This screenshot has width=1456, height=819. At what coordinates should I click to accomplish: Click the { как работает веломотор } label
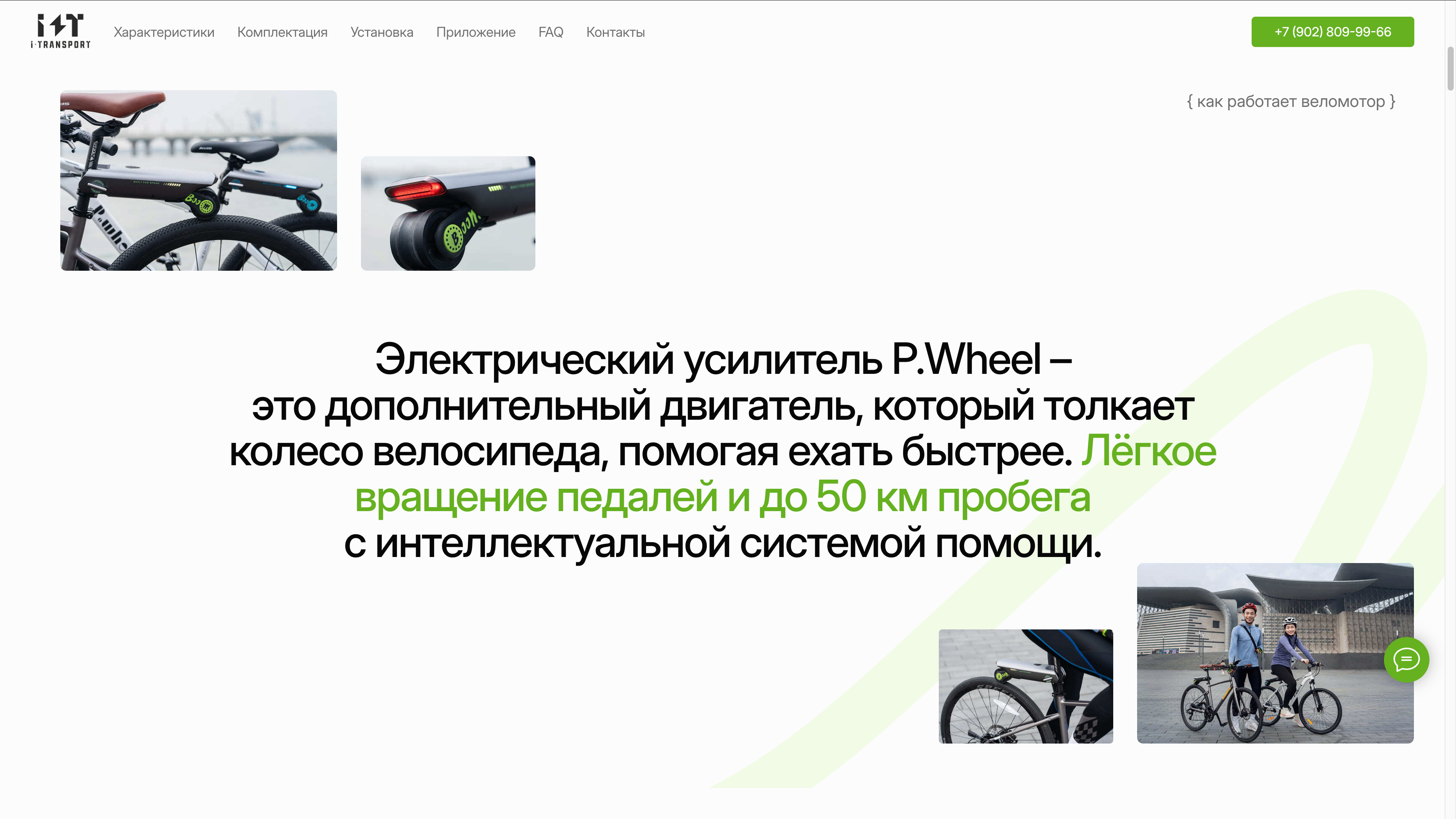pos(1291,102)
